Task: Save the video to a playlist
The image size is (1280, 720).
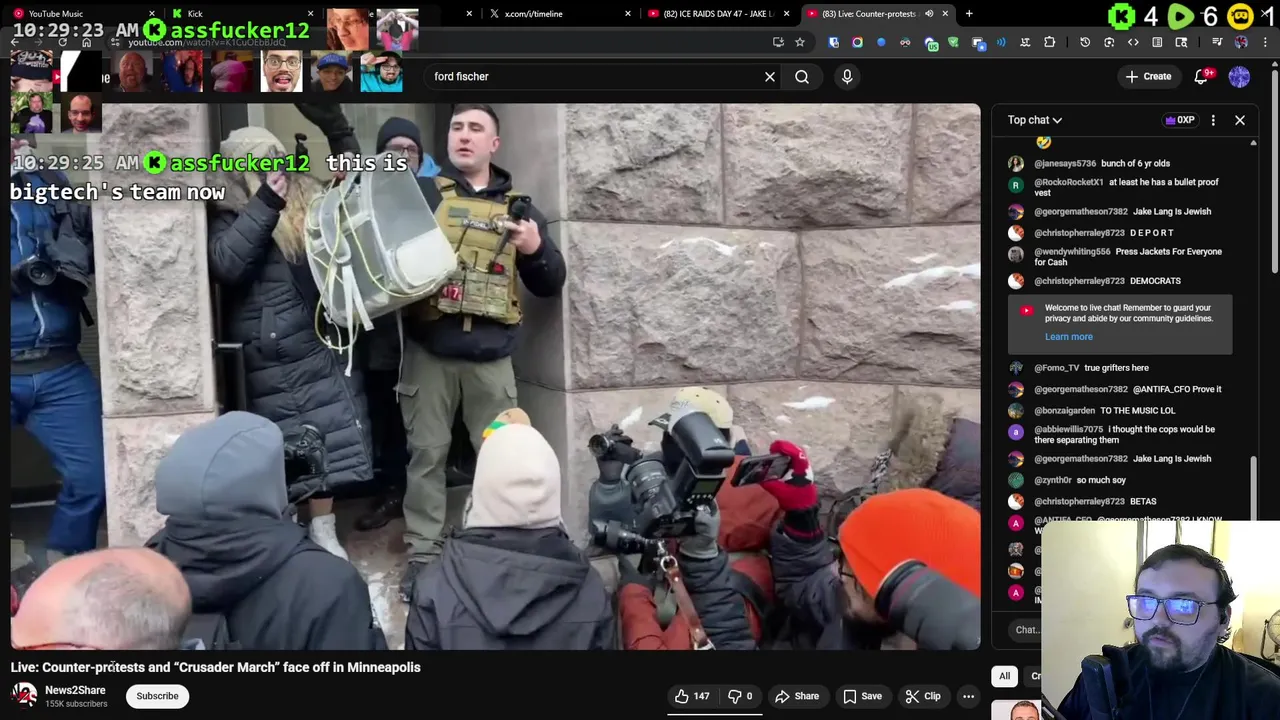Action: 861,697
